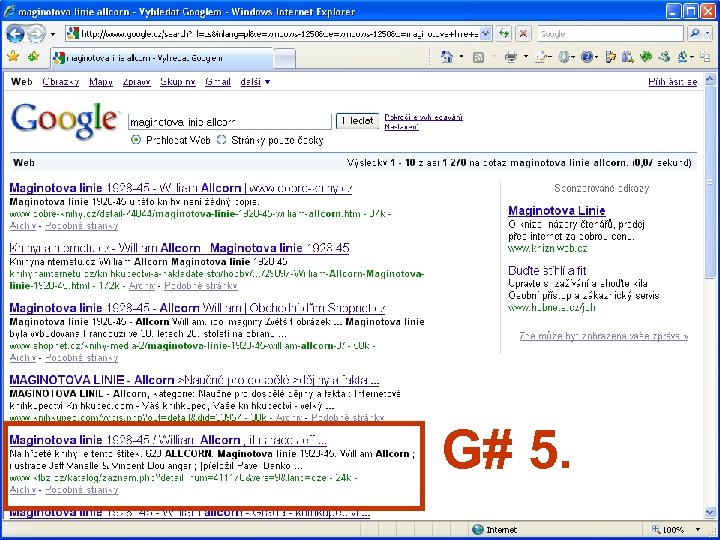Select the Prohledat Web radio button
720x540 pixels.
pos(136,140)
